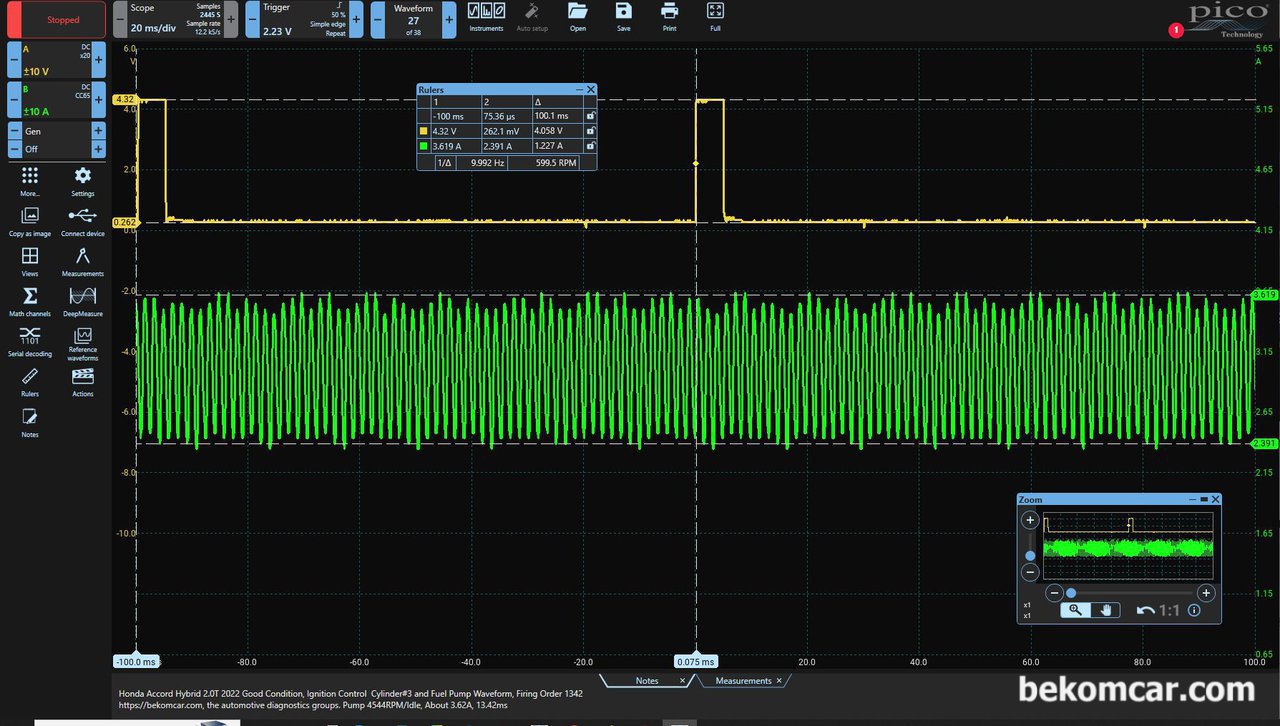Increase the Scope timebase with plus
The width and height of the screenshot is (1280, 726).
(x=231, y=20)
